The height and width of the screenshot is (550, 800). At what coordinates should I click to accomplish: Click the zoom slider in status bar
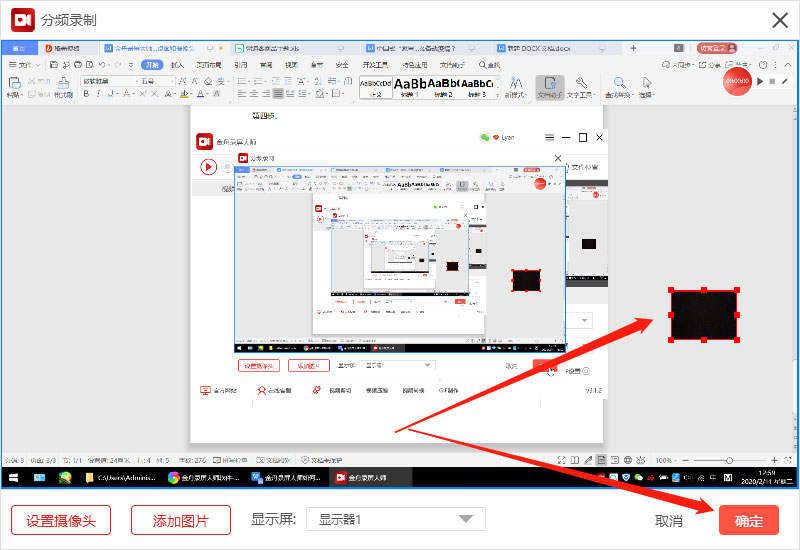pos(730,460)
